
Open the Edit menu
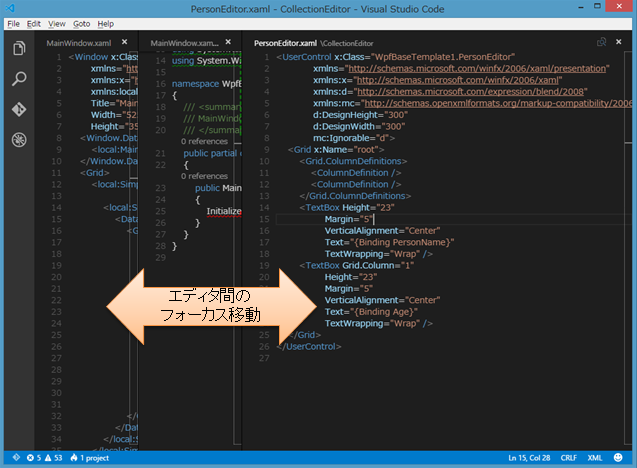(34, 24)
